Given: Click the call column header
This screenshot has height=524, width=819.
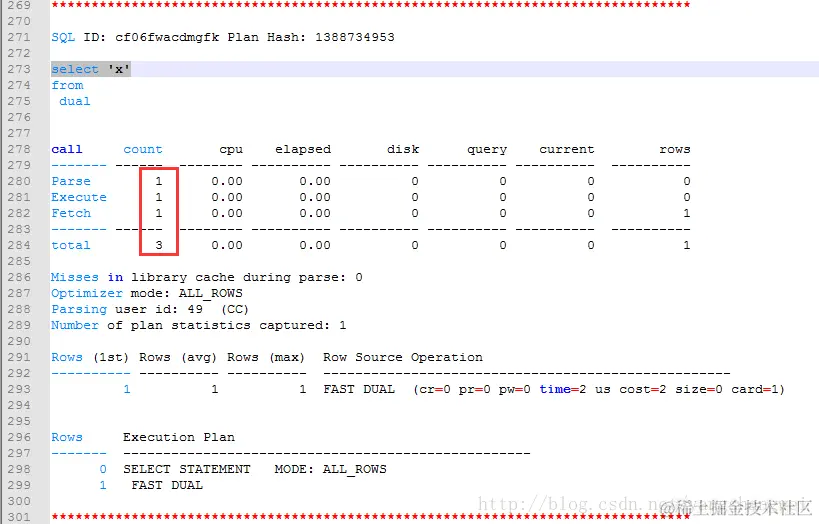Looking at the screenshot, I should pos(66,149).
